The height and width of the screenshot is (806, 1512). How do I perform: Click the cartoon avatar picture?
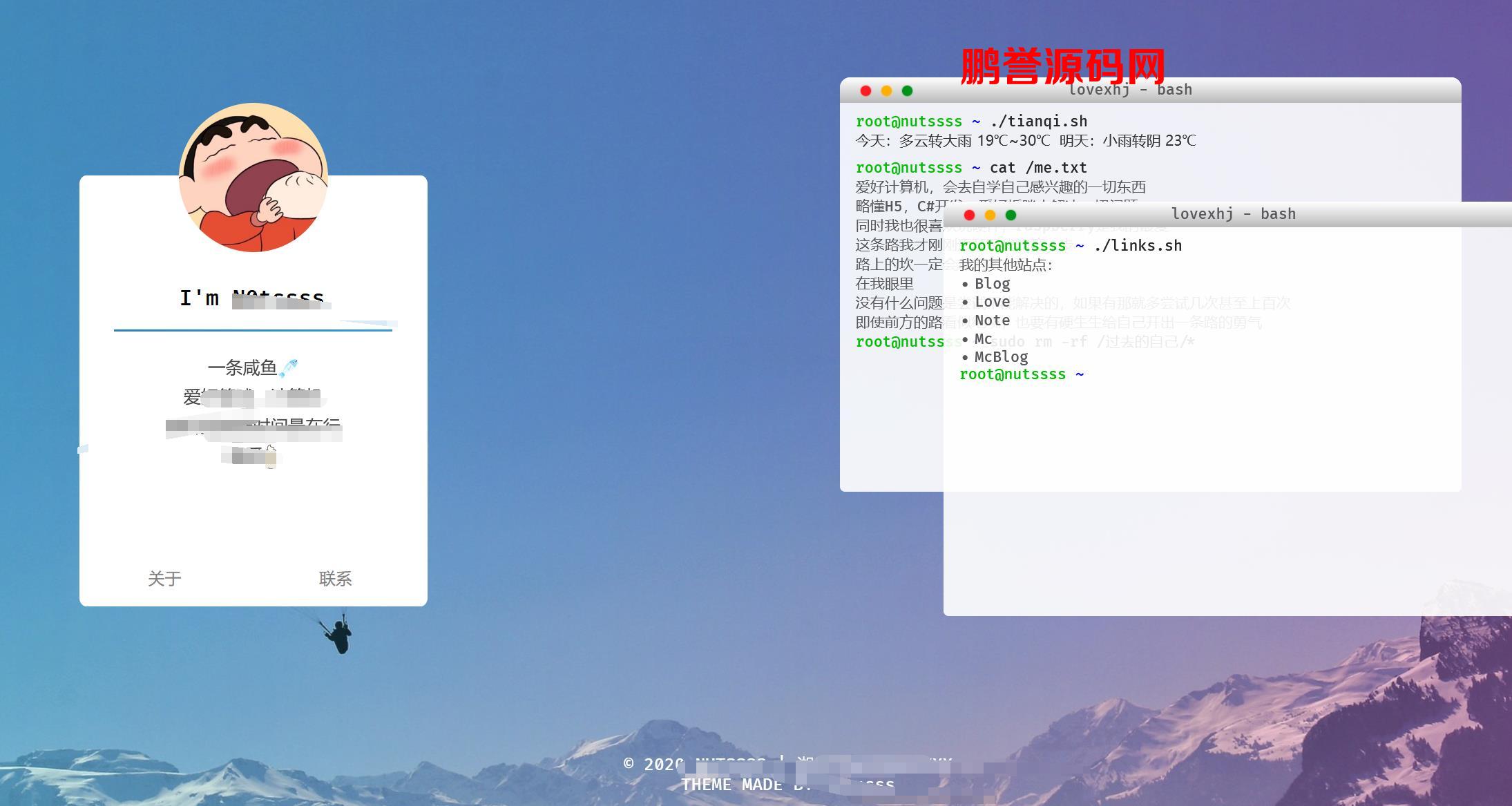click(x=253, y=177)
